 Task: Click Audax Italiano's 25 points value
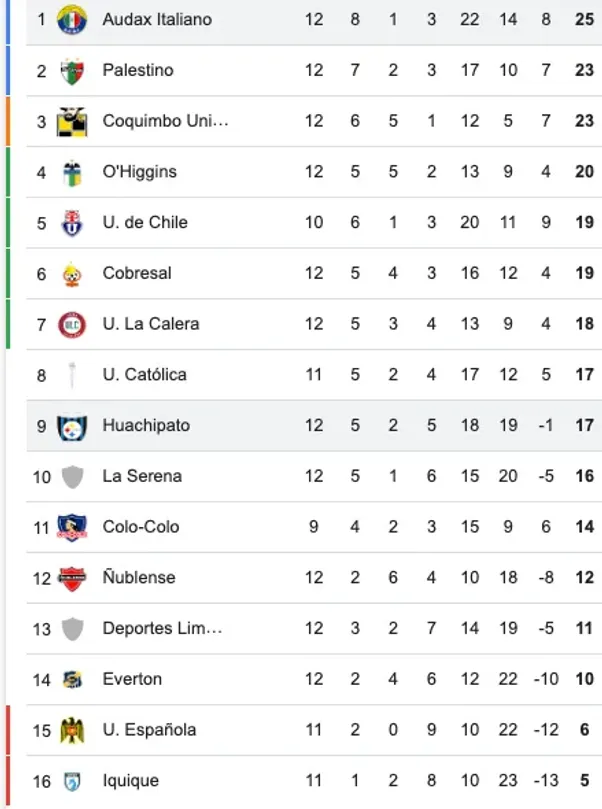point(584,19)
